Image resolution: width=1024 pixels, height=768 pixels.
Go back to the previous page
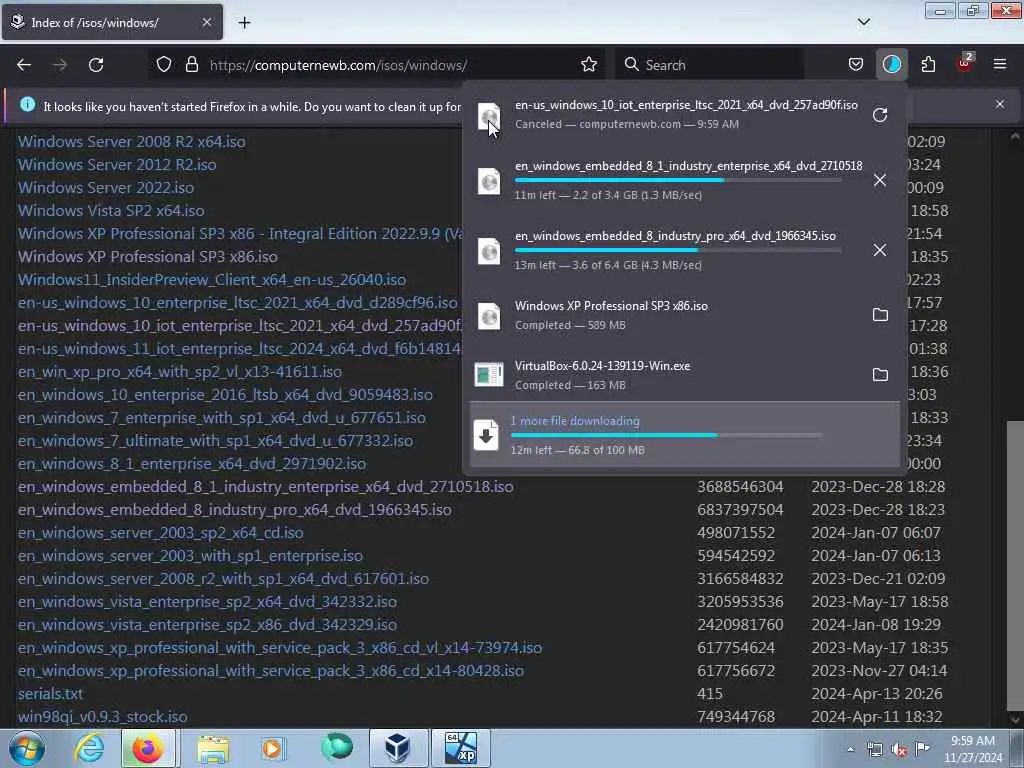click(x=24, y=65)
